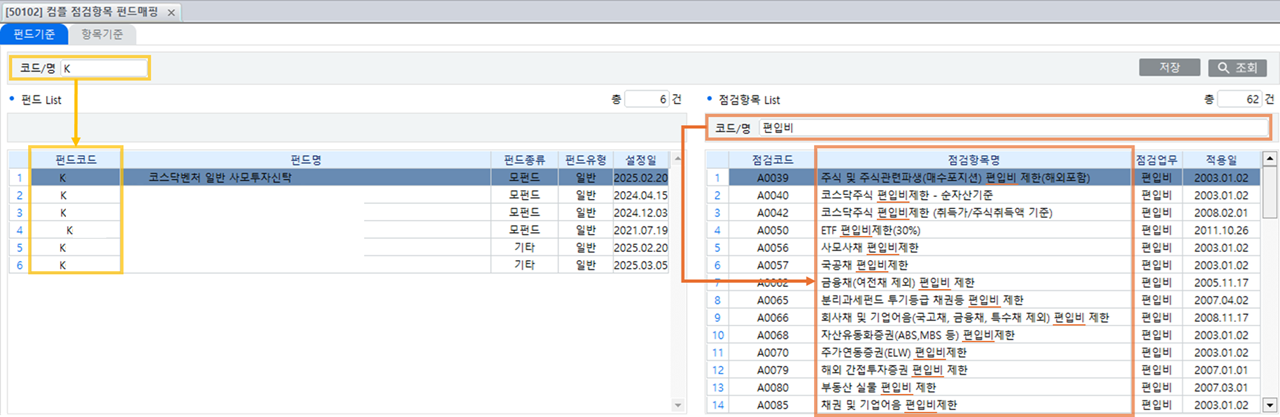Click item 국공채 편입비제한

[x=864, y=266]
